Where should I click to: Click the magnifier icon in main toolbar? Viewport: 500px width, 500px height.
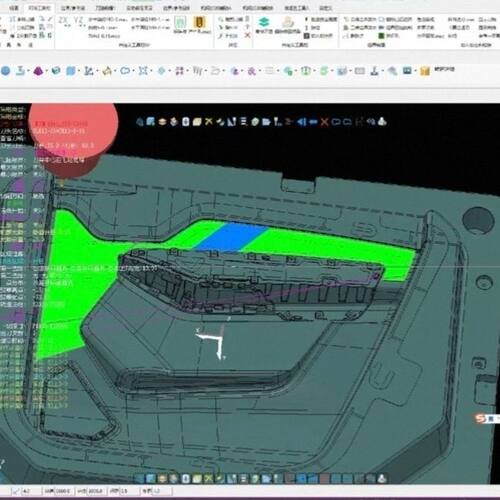pos(392,71)
